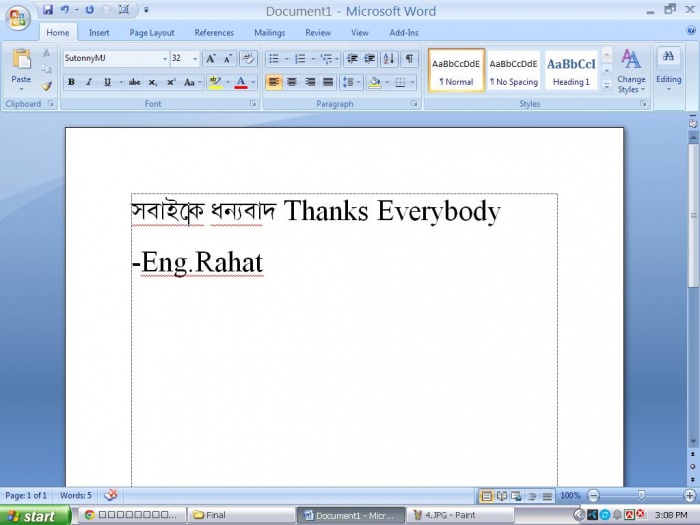Viewport: 700px width, 525px height.
Task: Go to the Review tab
Action: click(x=318, y=33)
